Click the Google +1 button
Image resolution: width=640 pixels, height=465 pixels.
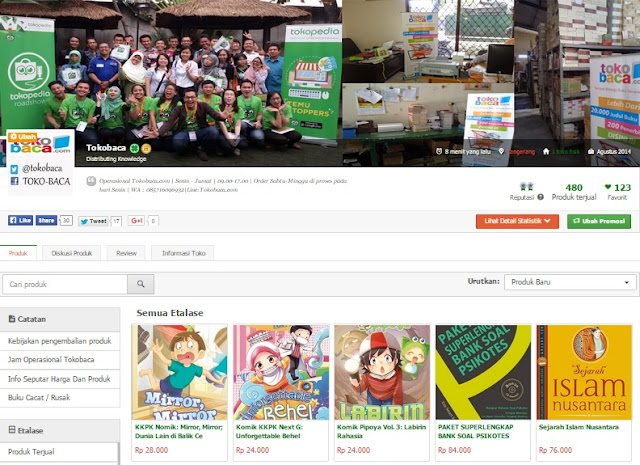[x=136, y=221]
